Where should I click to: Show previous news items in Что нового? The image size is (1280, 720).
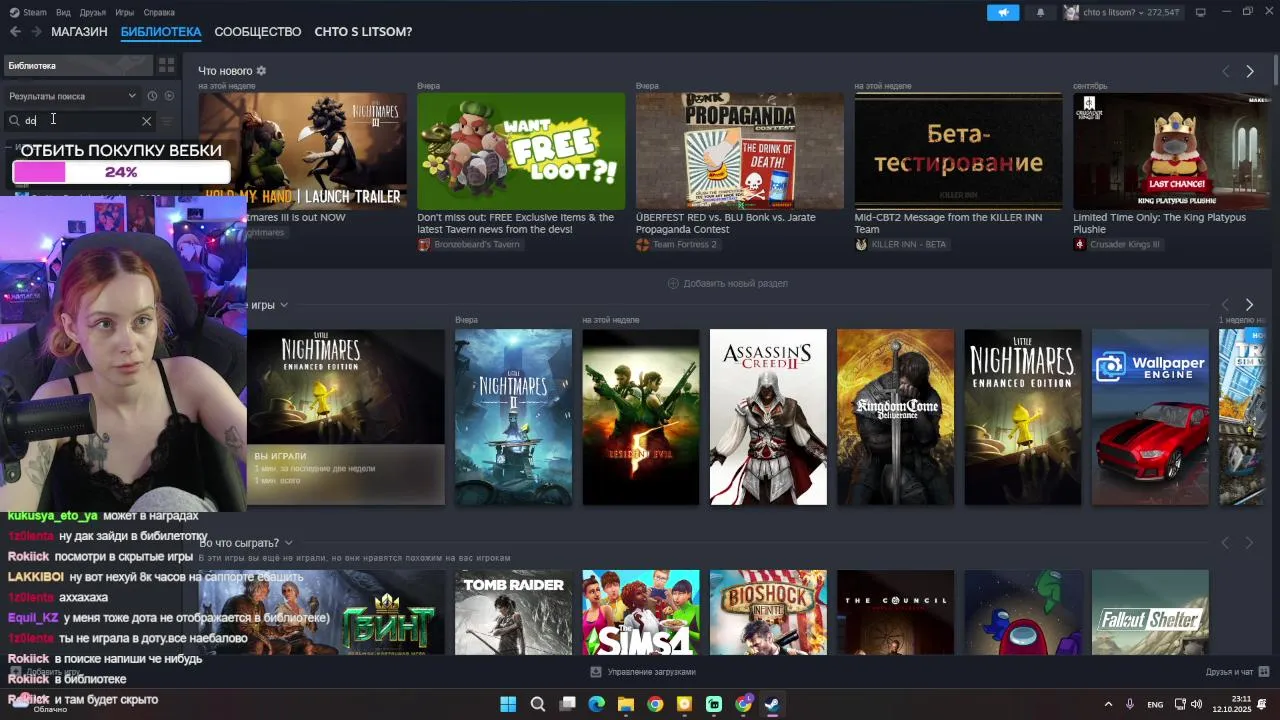tap(1225, 71)
